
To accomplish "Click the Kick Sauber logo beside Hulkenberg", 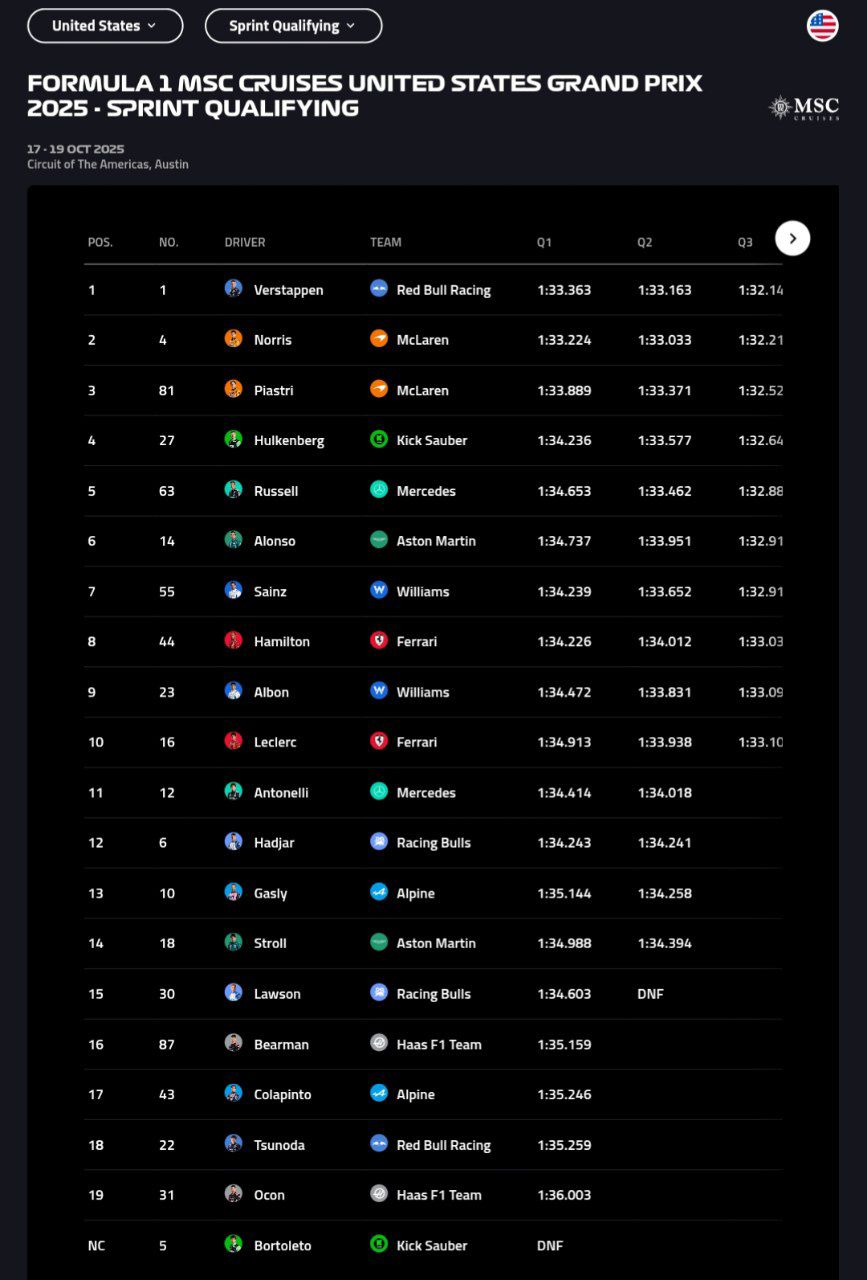I will tap(379, 440).
